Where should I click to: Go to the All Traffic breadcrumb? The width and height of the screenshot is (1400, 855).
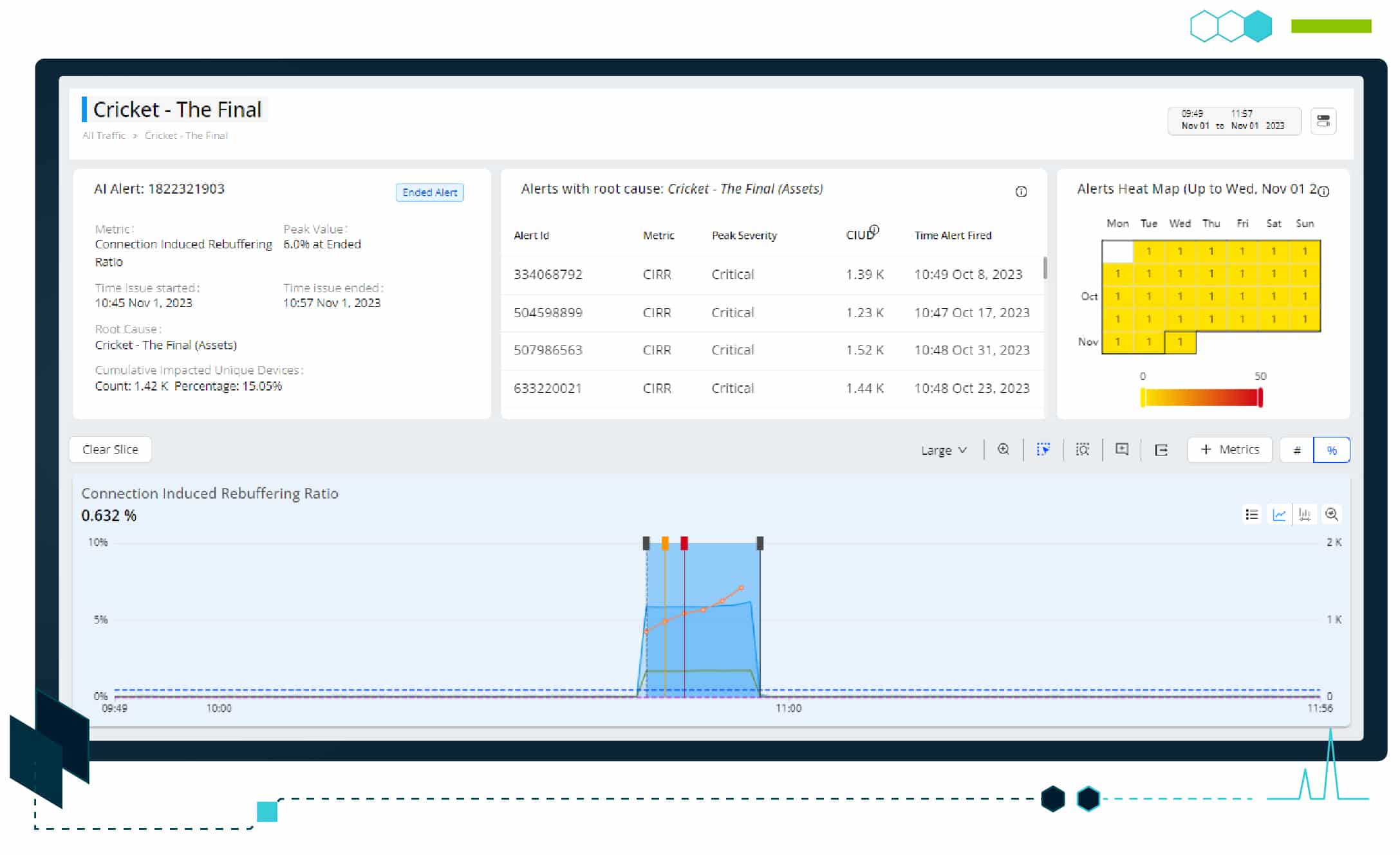(x=104, y=136)
